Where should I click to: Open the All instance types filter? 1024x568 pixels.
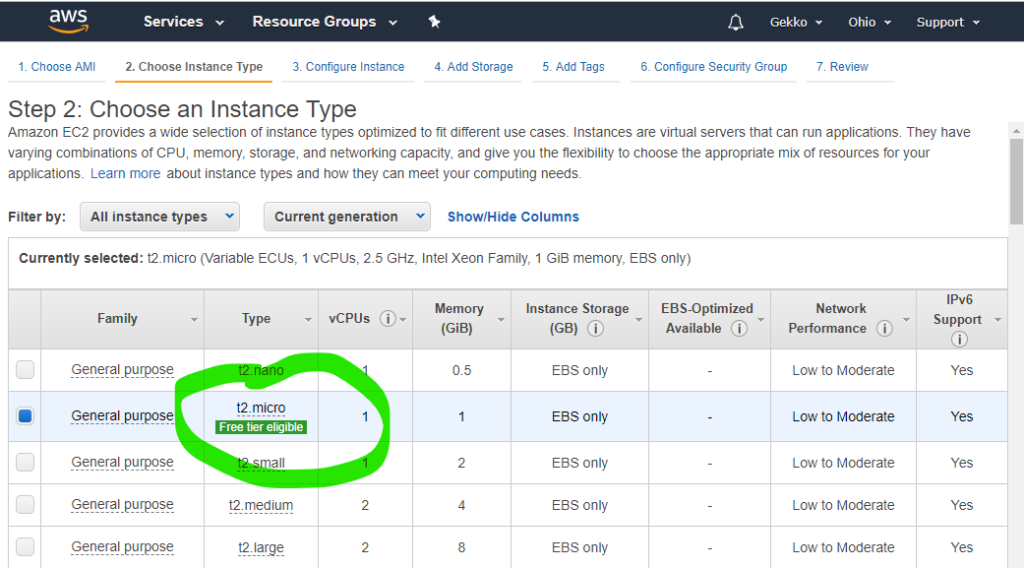click(159, 217)
